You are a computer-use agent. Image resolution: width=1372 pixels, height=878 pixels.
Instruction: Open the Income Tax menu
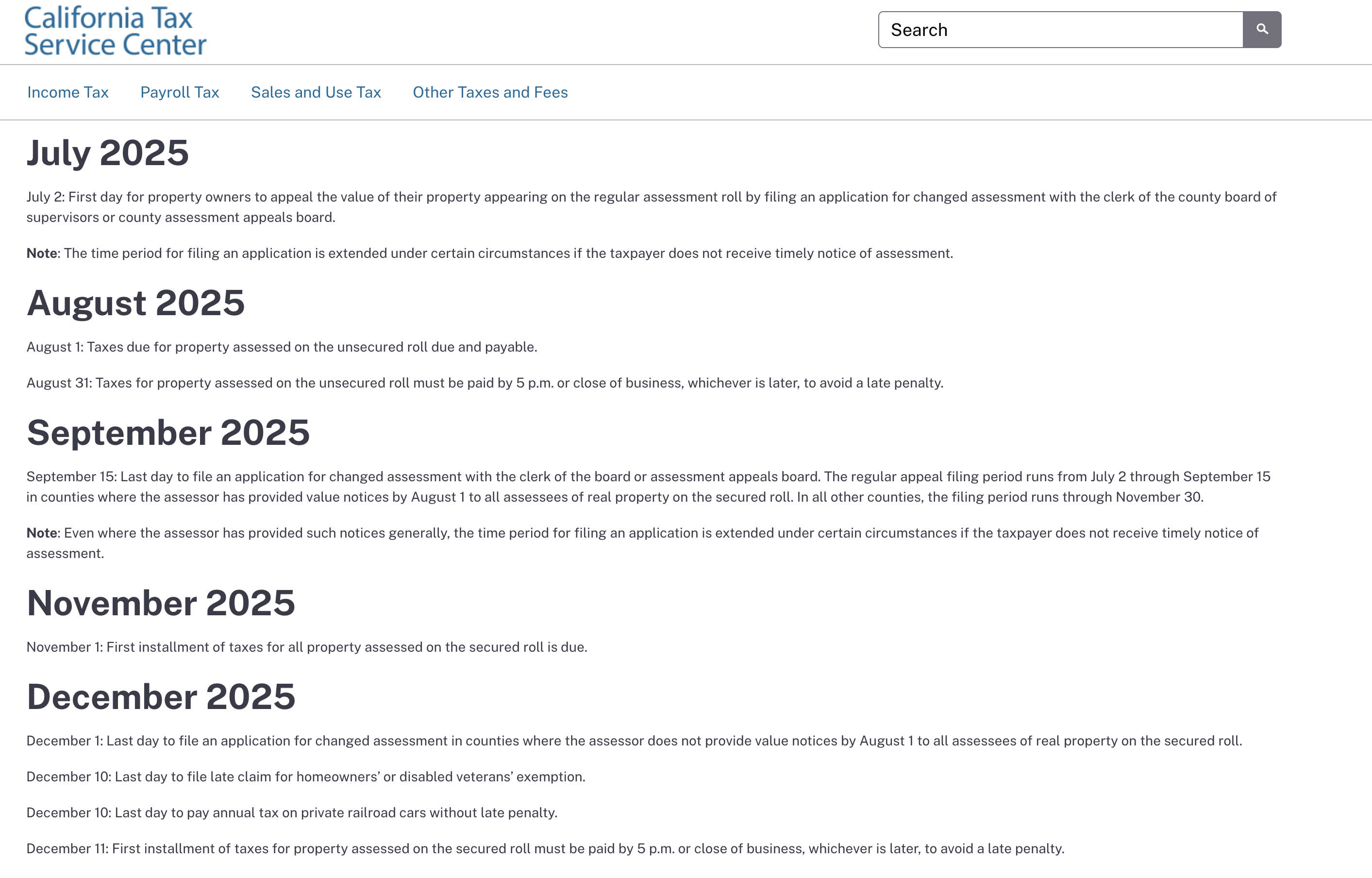[68, 92]
